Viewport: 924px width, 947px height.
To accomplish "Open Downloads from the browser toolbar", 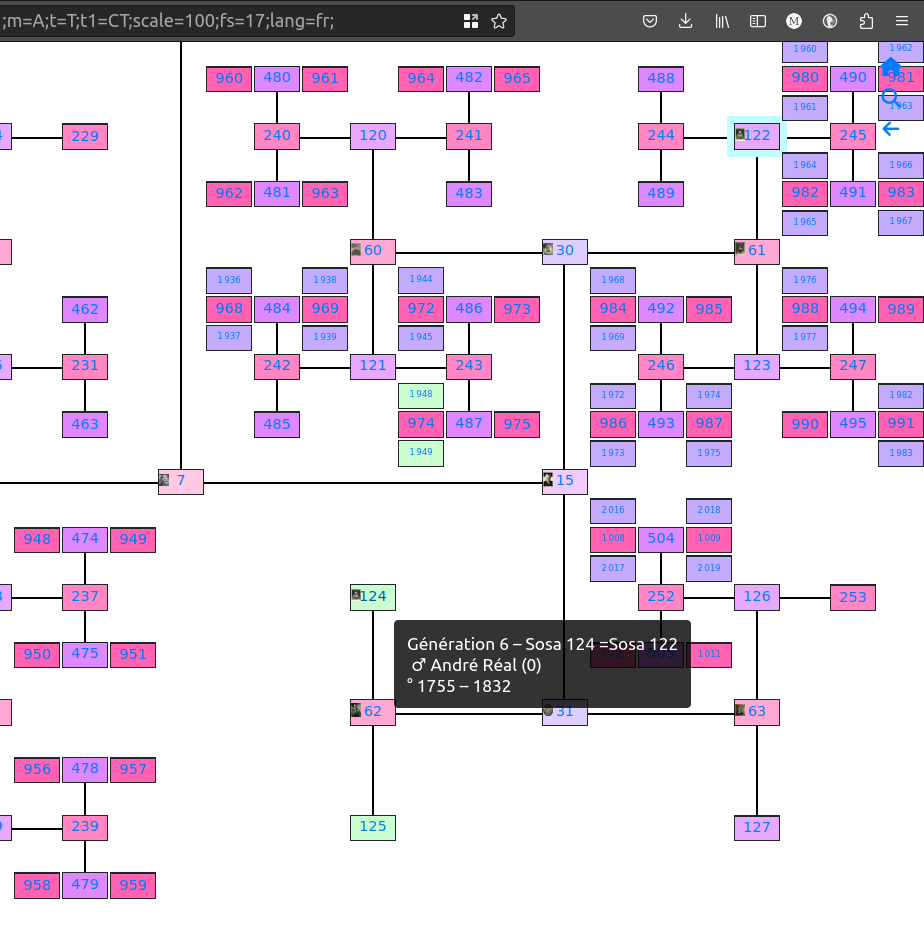I will [x=686, y=20].
